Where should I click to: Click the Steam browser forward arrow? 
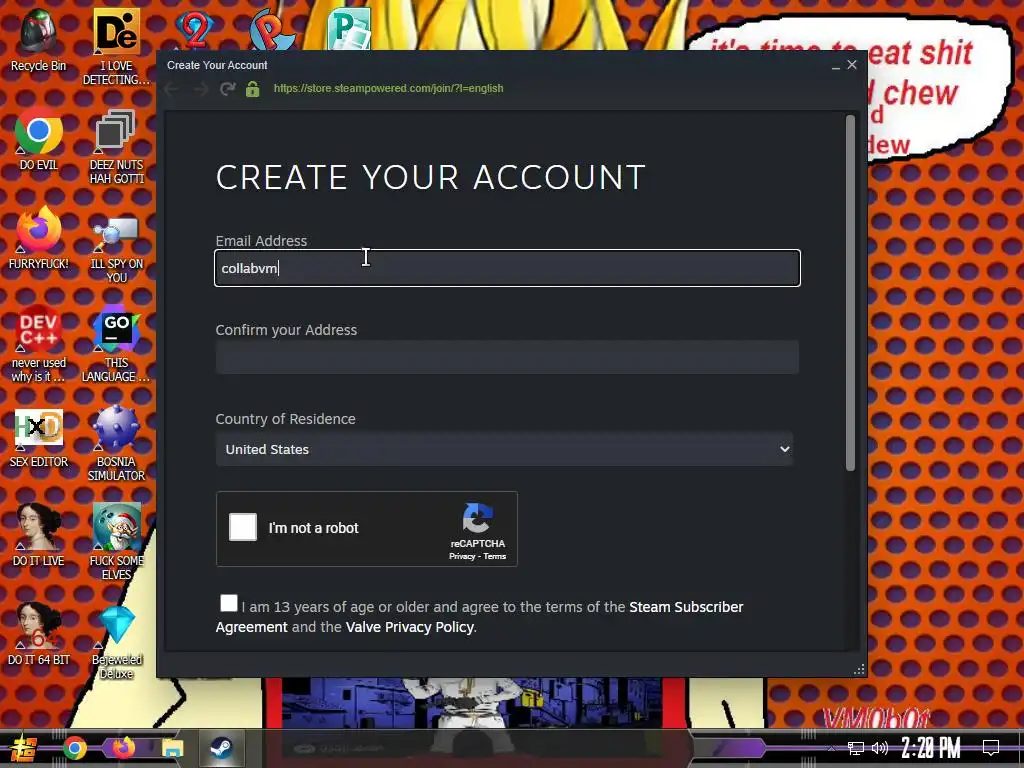[200, 89]
